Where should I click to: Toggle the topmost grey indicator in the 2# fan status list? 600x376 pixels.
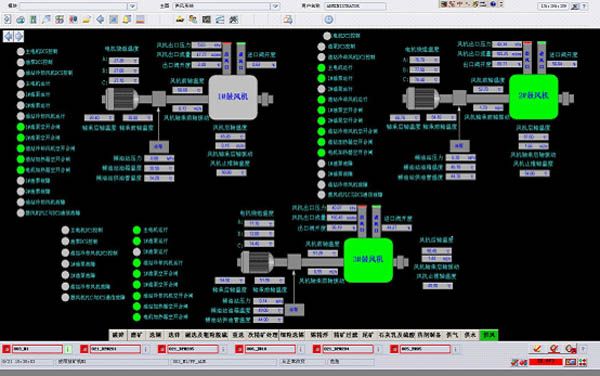tap(327, 36)
